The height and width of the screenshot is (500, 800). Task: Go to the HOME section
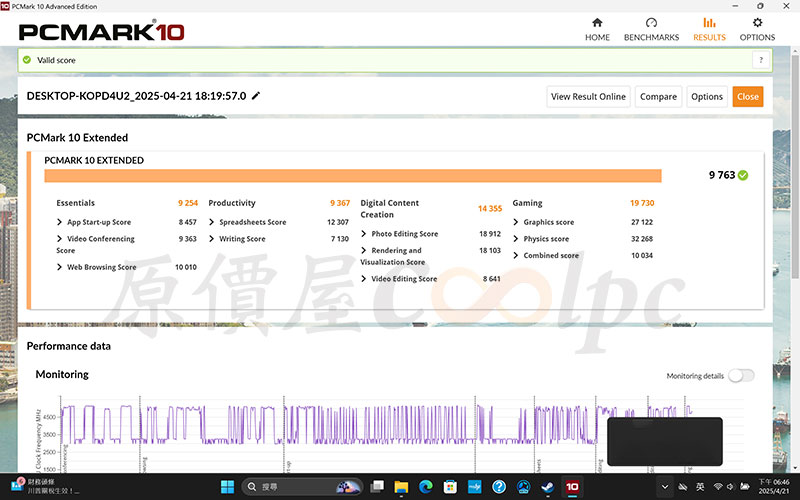597,29
